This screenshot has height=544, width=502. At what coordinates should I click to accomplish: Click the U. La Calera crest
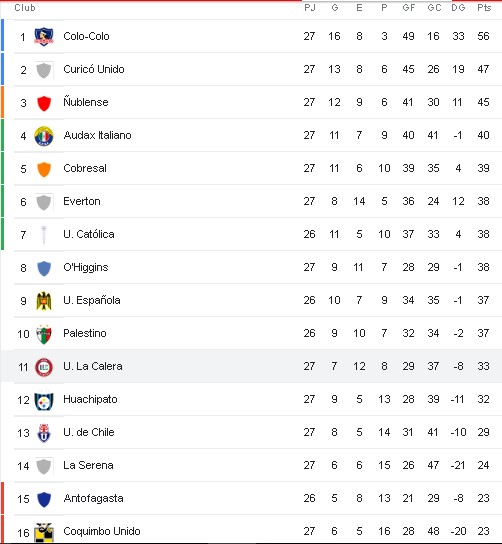[44, 367]
